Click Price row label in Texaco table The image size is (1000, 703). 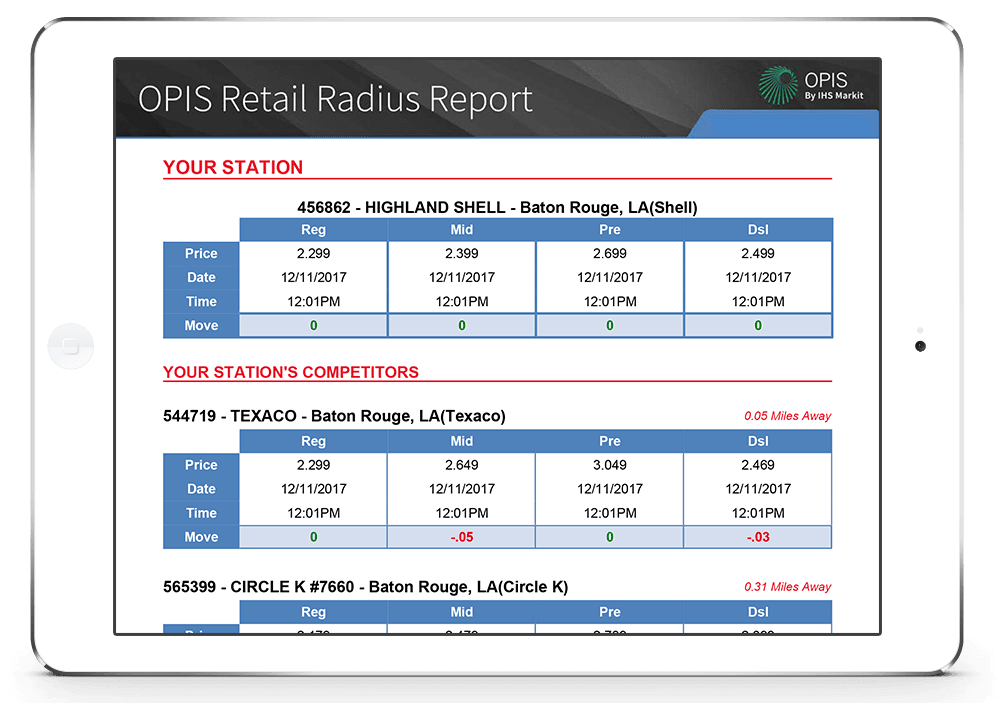[x=201, y=465]
